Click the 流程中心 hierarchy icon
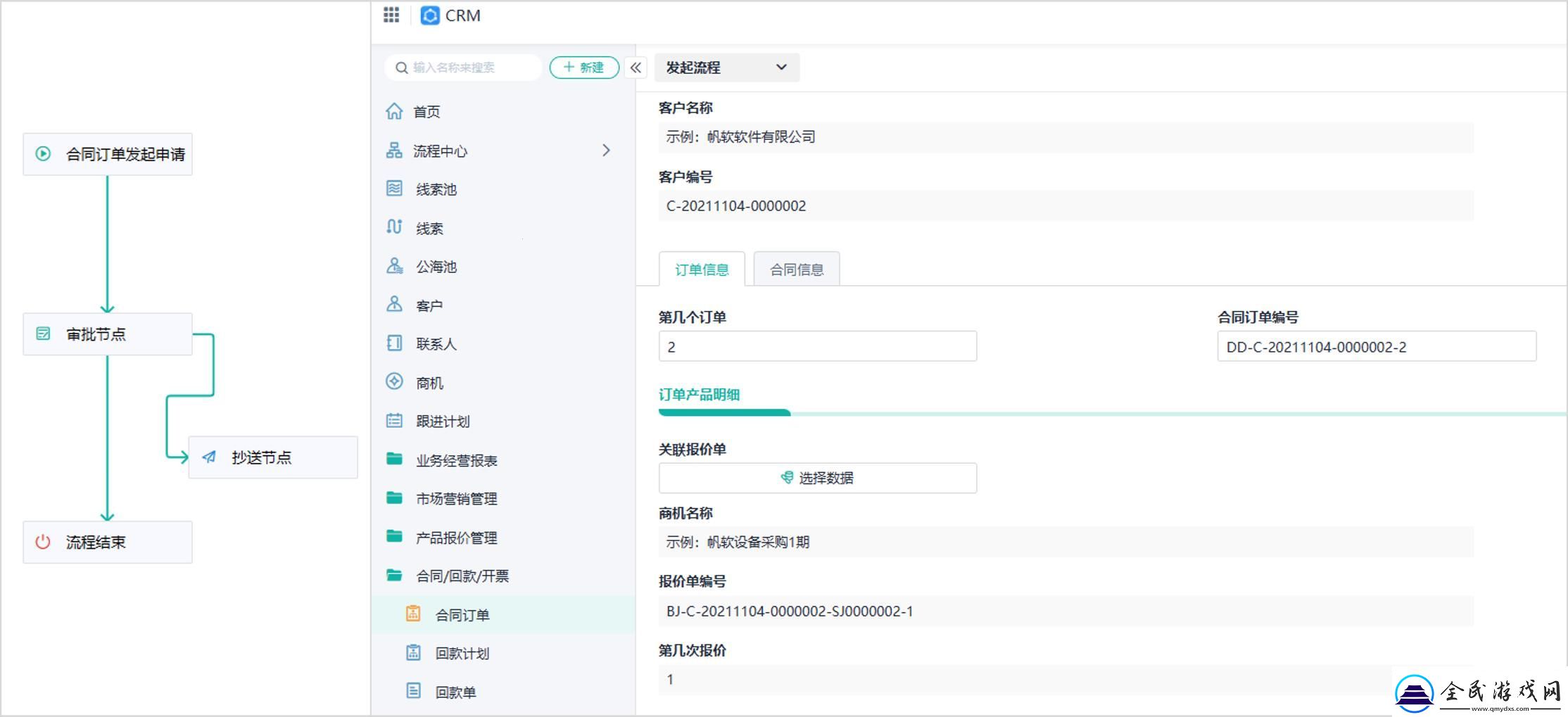 (394, 150)
